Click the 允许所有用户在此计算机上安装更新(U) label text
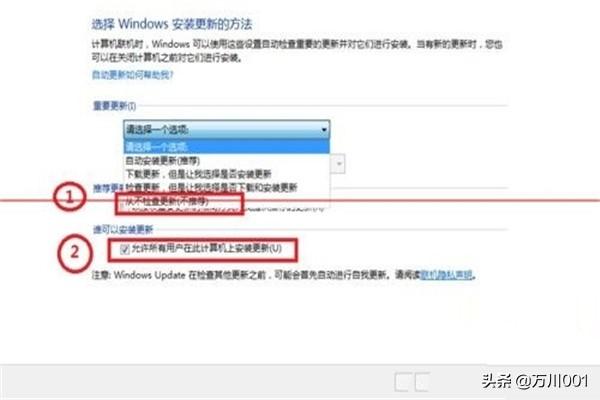600x400 pixels. tap(207, 249)
